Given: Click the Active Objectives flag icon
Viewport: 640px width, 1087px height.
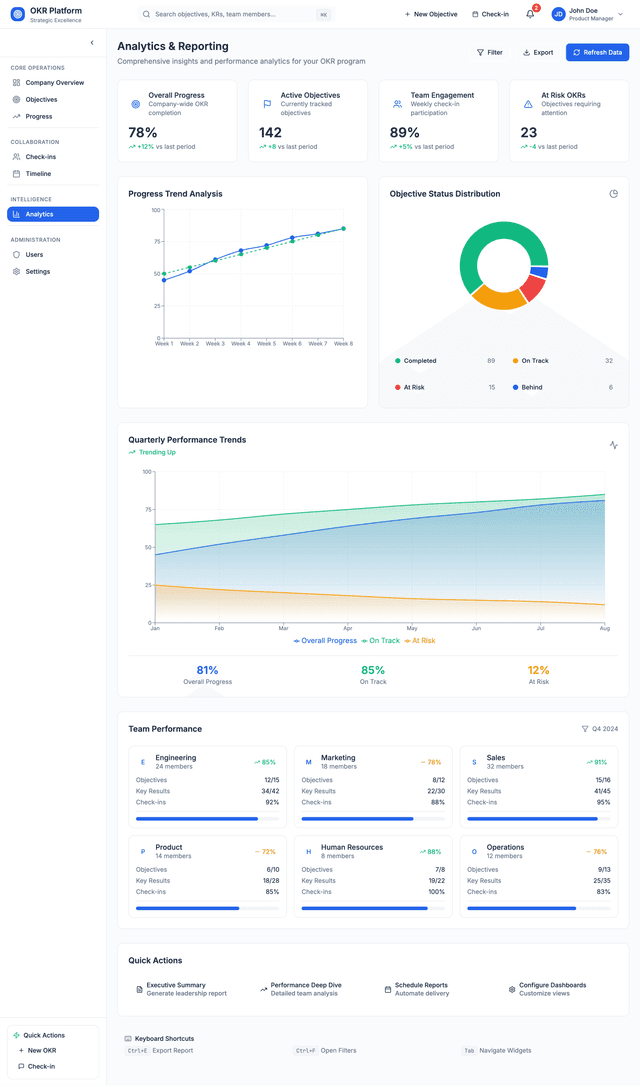Looking at the screenshot, I should [x=267, y=104].
